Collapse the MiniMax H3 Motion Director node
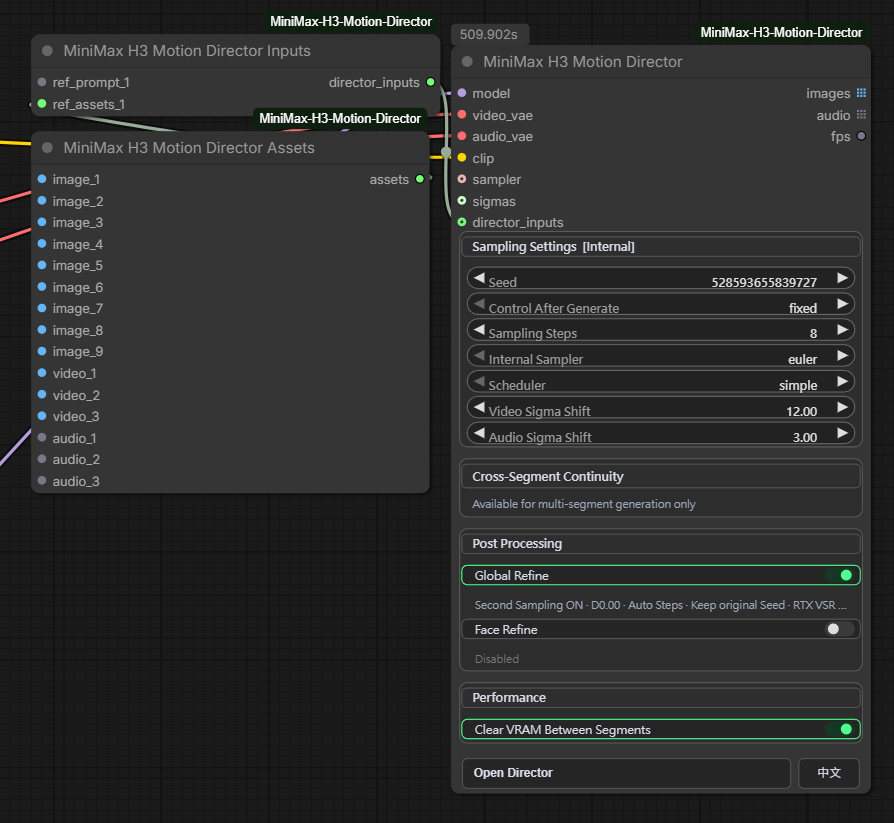The height and width of the screenshot is (823, 894). pos(468,62)
